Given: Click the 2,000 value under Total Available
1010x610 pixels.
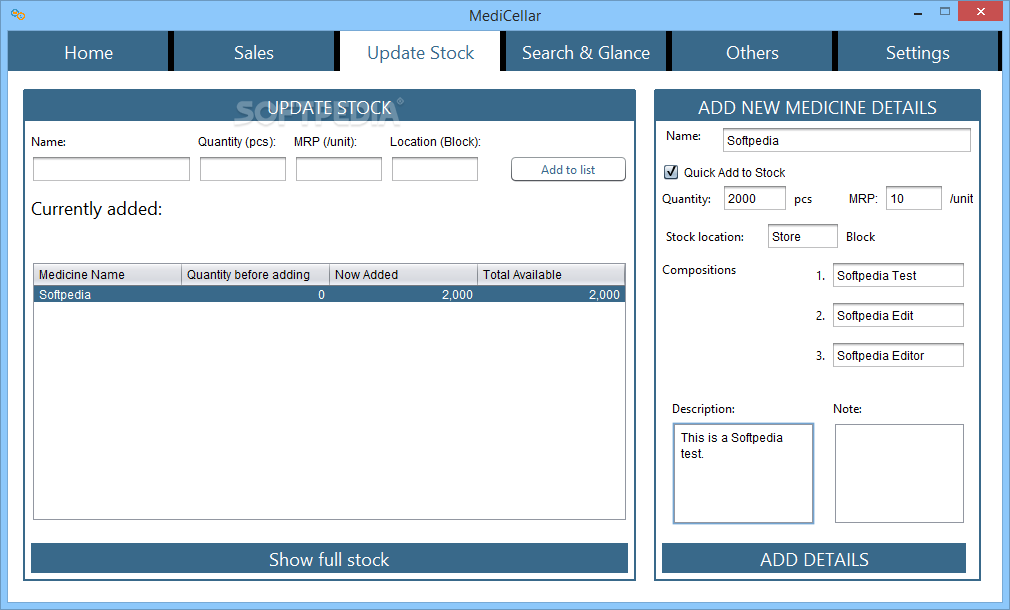Looking at the screenshot, I should [x=604, y=294].
